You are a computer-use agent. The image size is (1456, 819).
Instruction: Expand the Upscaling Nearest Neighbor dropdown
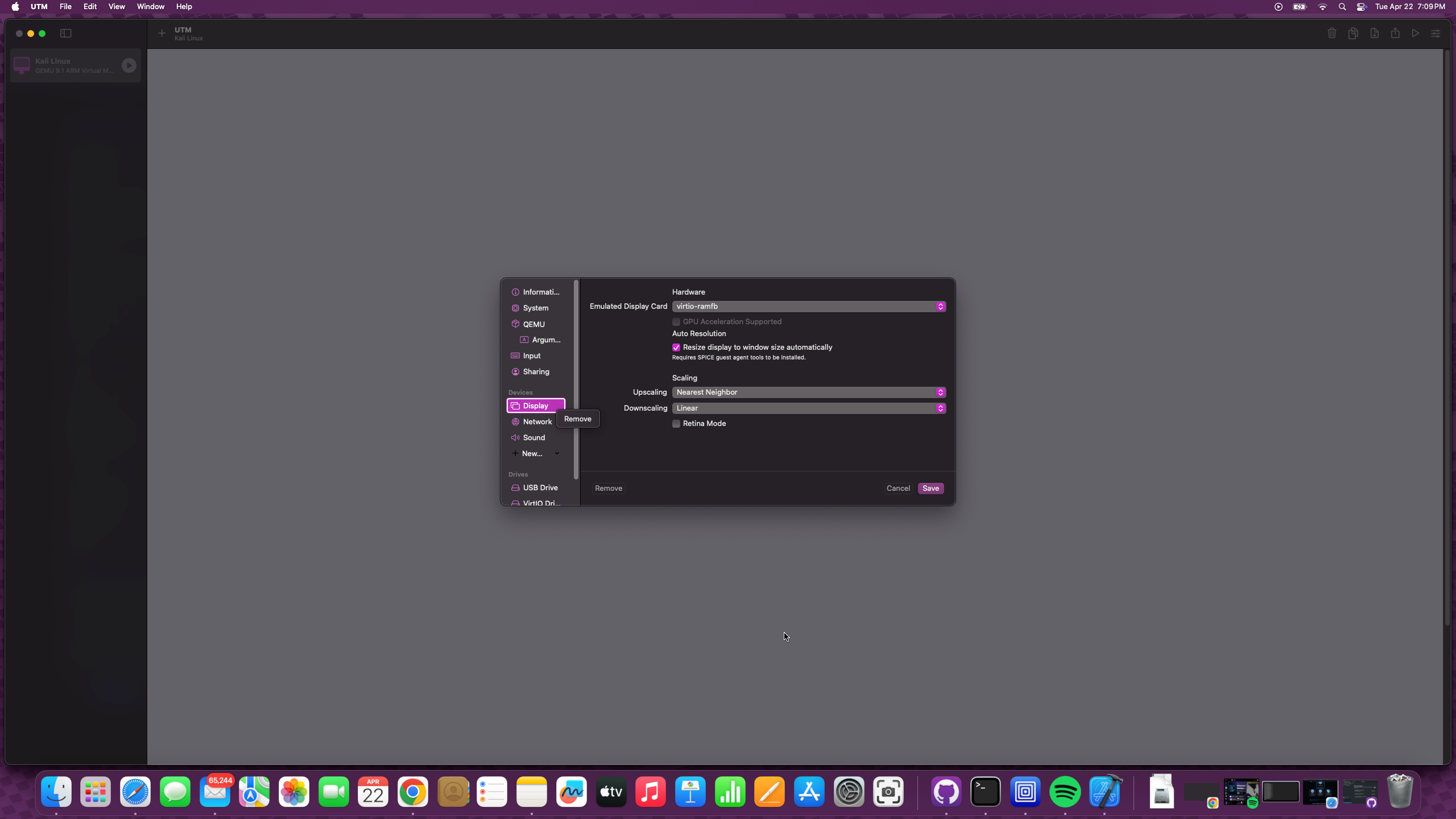click(808, 392)
